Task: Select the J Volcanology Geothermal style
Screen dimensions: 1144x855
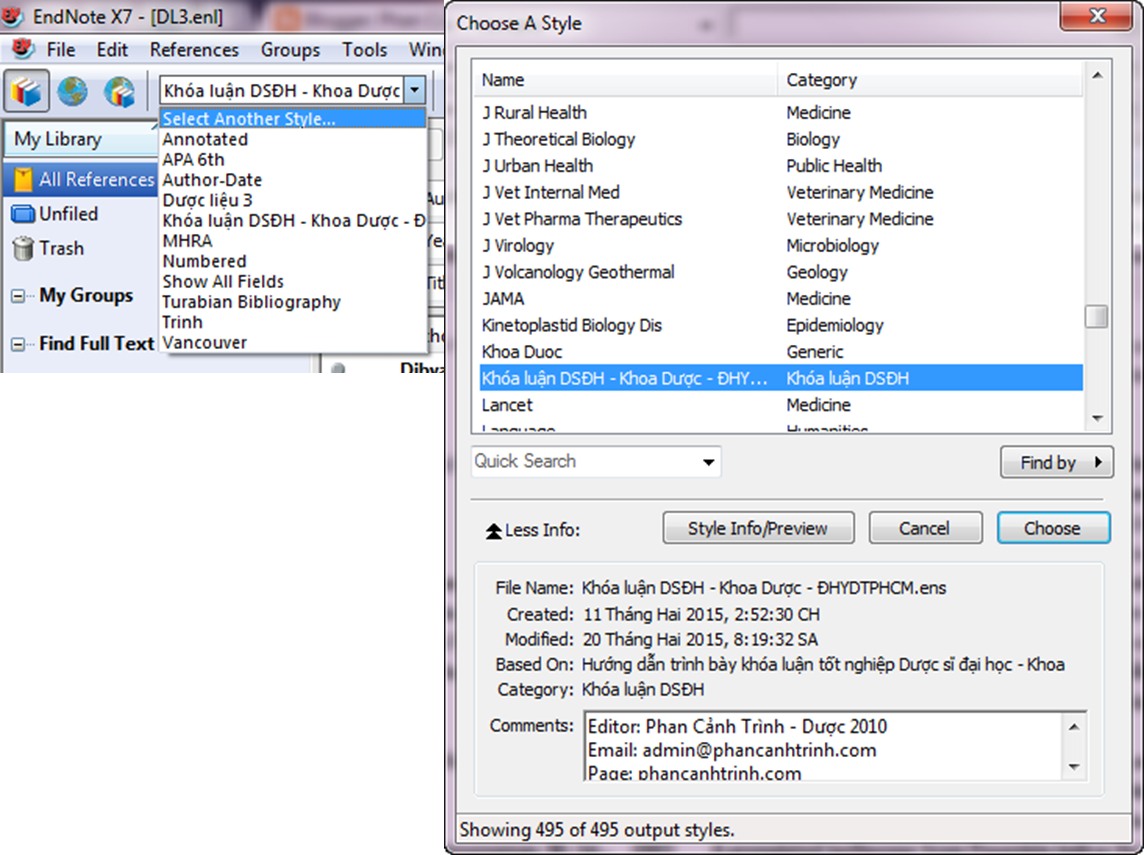Action: click(x=781, y=273)
